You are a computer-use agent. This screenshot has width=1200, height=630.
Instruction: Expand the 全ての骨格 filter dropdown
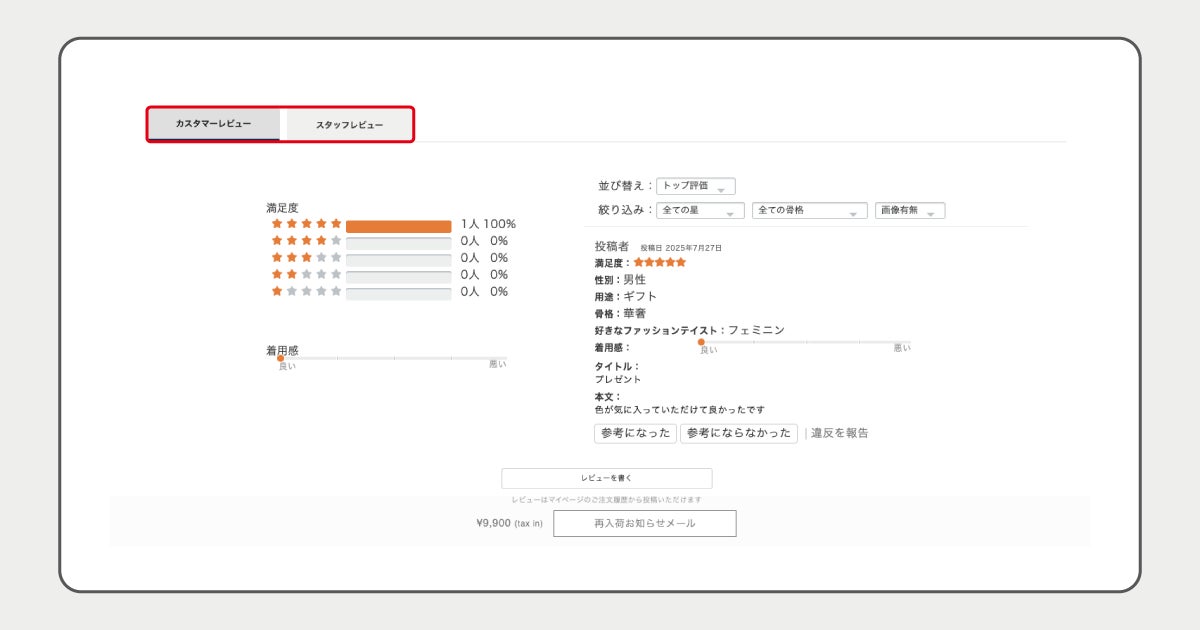coord(809,211)
